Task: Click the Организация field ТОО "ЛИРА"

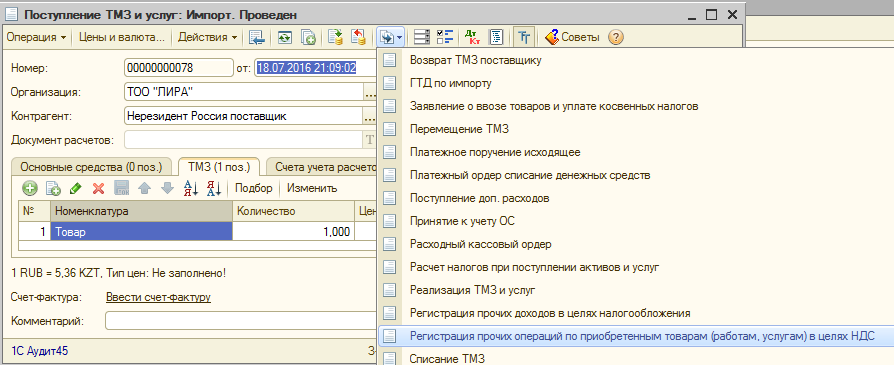Action: pos(243,92)
